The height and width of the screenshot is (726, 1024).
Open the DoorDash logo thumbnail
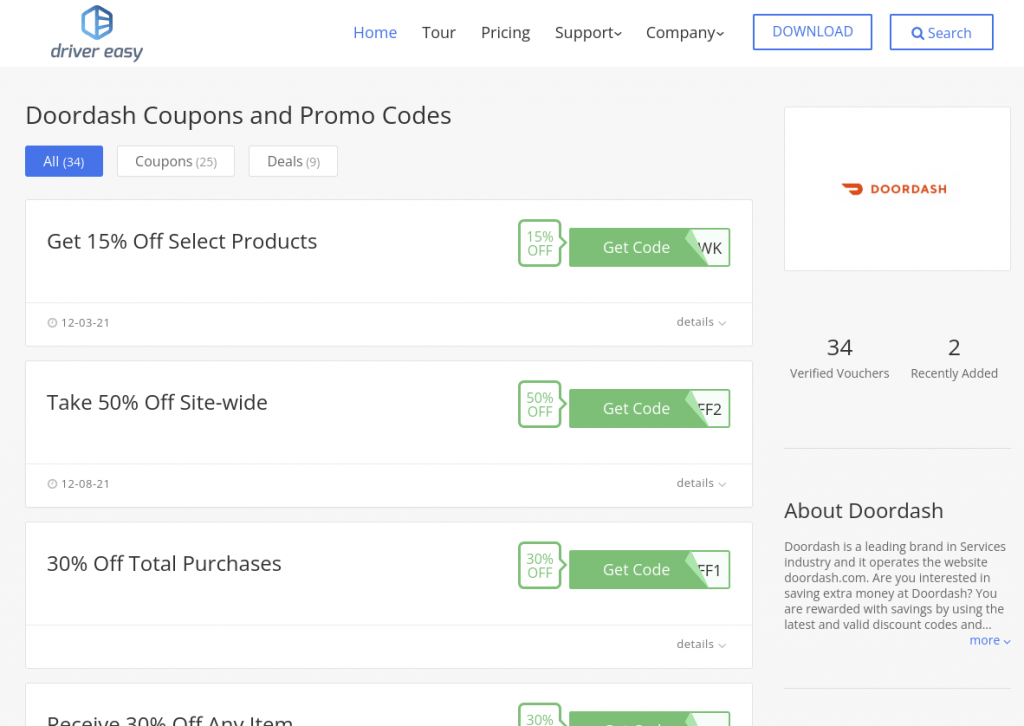[897, 189]
